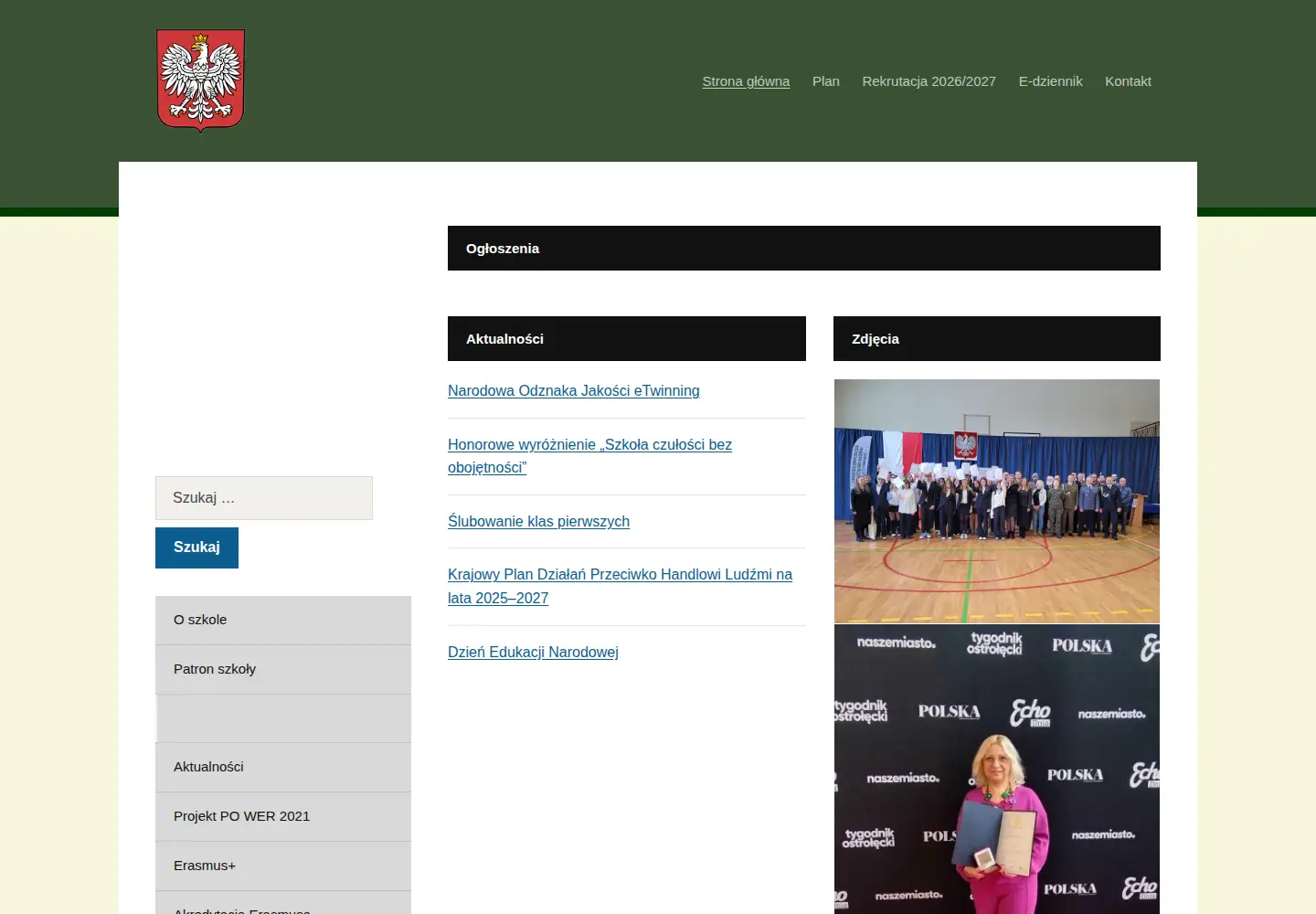
Task: Select Aktualności in the sidebar menu
Action: (283, 767)
